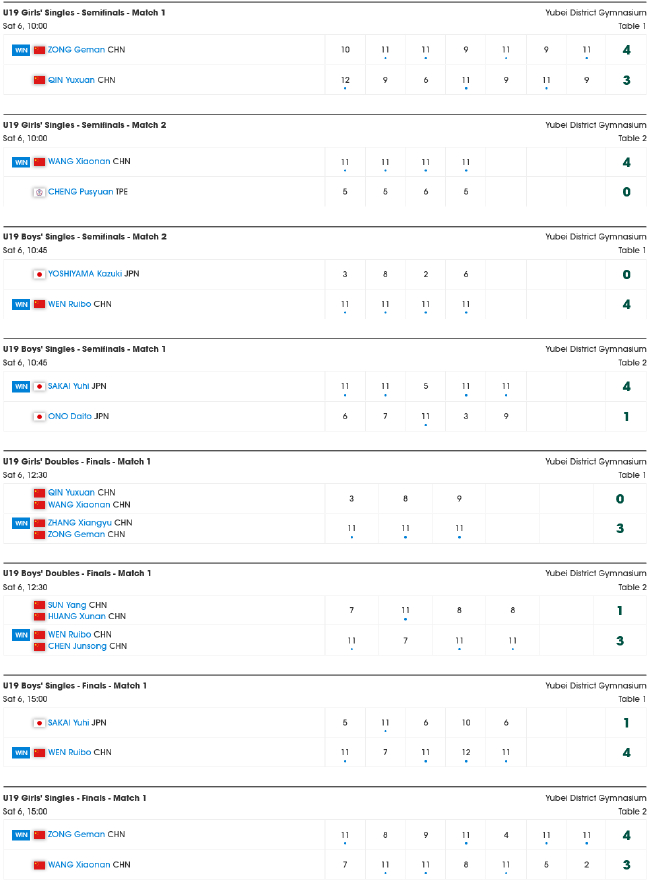The width and height of the screenshot is (650, 883).
Task: Click the Japan flag beside ONO Daito
Action: 39,416
